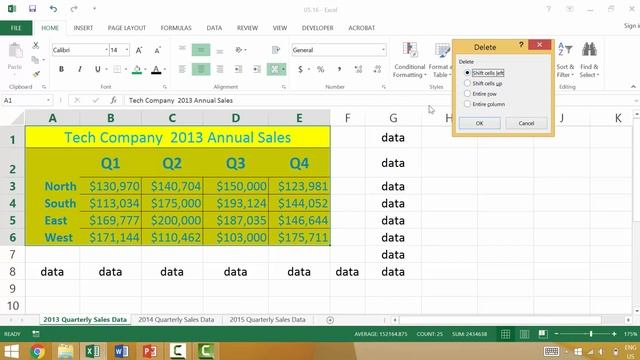Decrease font size with small A

[157, 50]
